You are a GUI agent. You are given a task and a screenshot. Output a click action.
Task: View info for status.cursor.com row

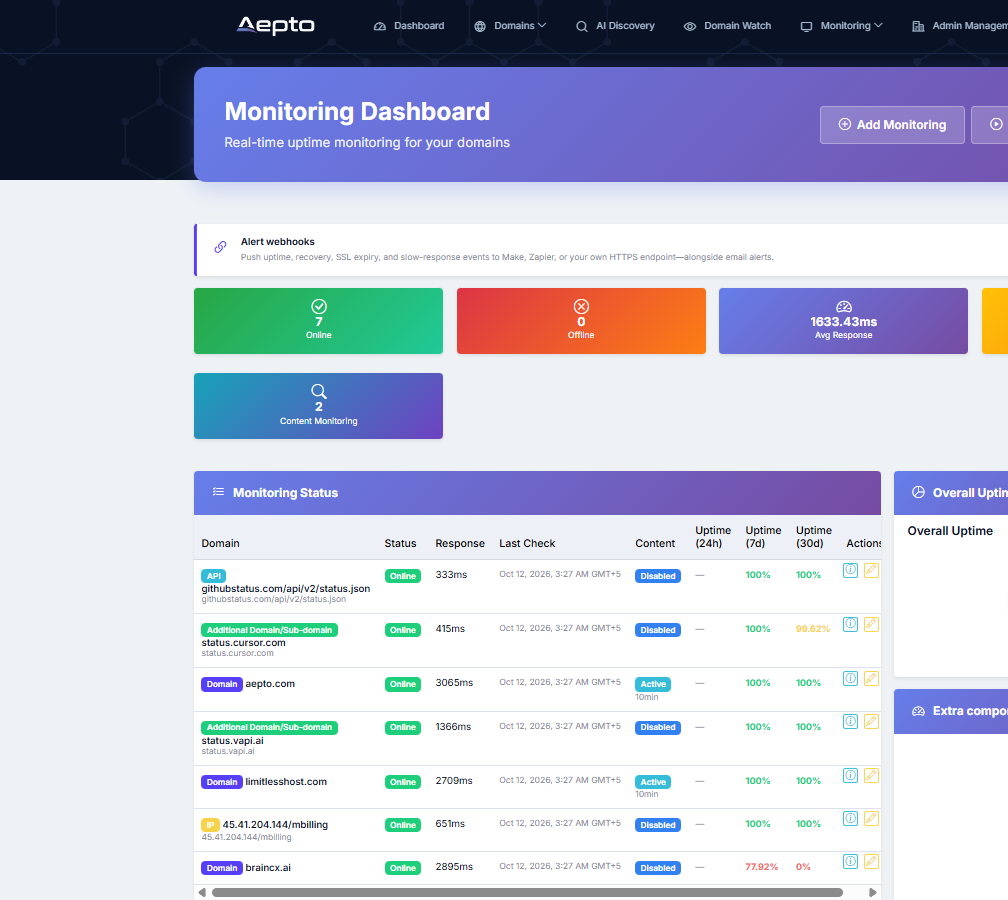850,624
